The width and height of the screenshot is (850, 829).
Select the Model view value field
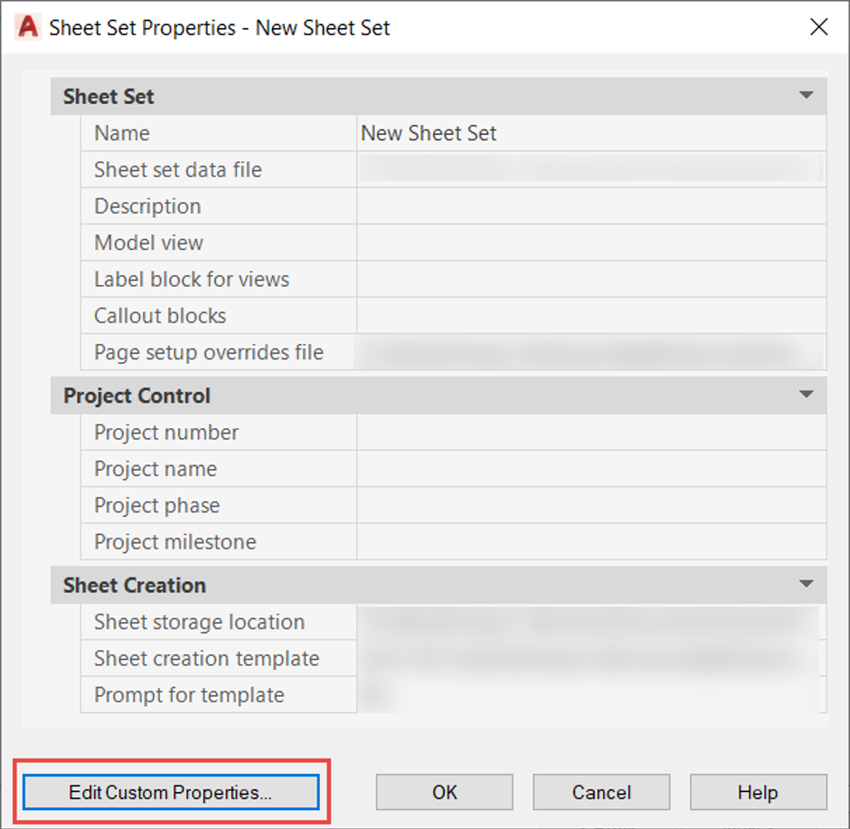click(590, 243)
